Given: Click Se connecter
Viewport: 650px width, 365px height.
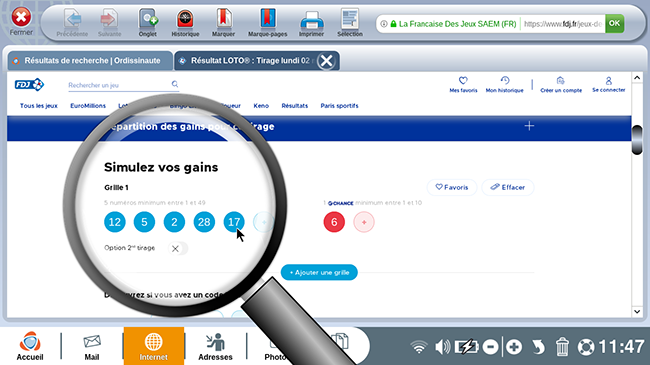Looking at the screenshot, I should (609, 84).
